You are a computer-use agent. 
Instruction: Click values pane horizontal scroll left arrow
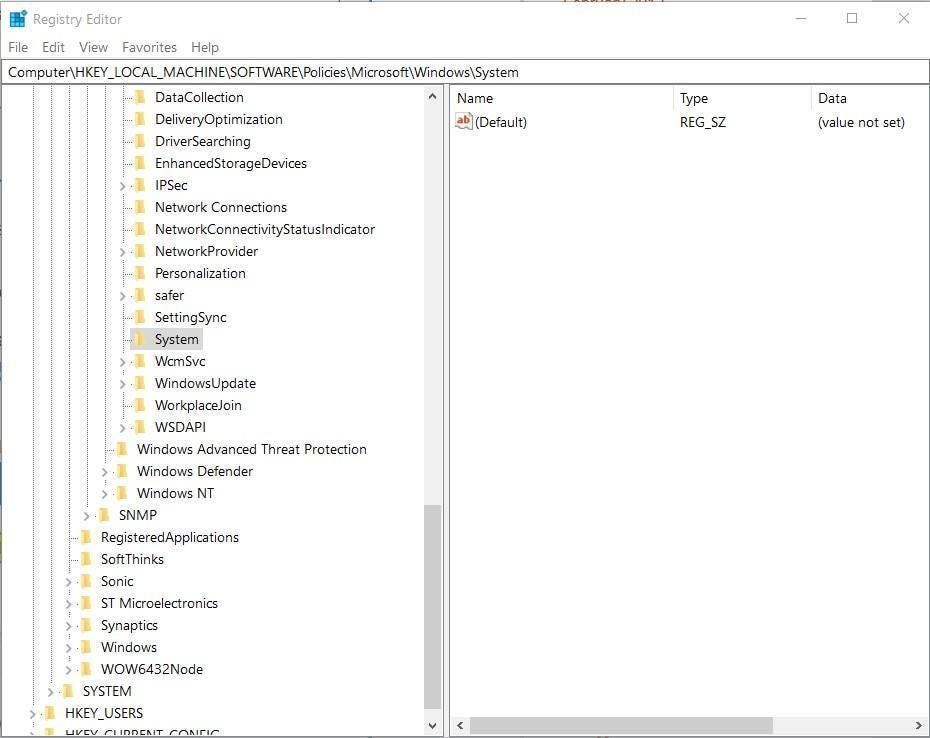[460, 725]
